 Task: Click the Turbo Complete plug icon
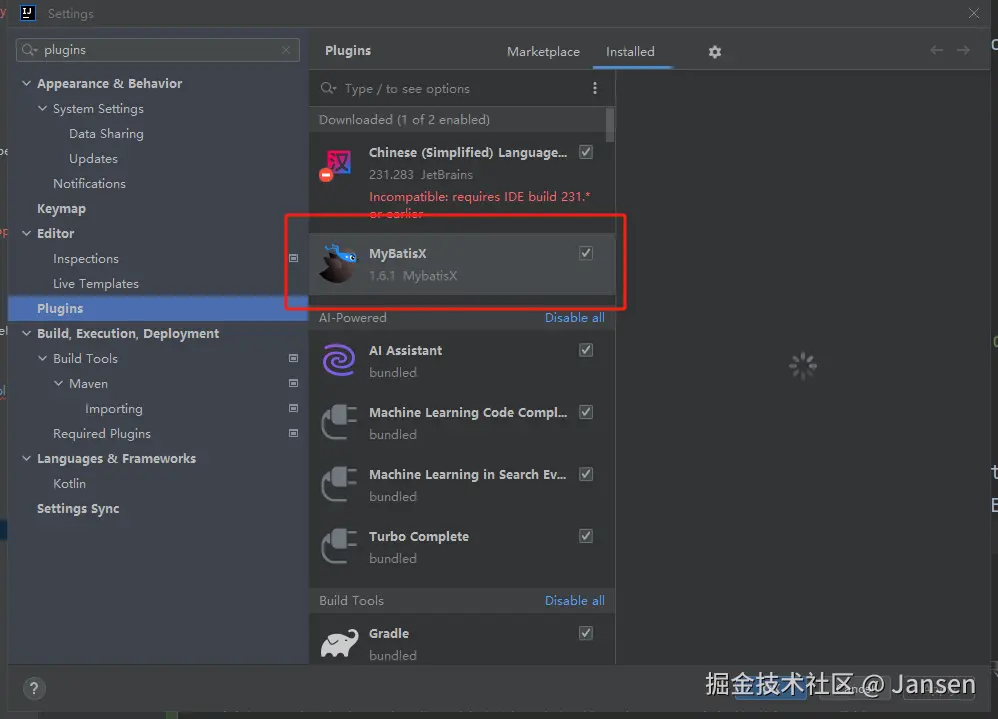pos(339,546)
